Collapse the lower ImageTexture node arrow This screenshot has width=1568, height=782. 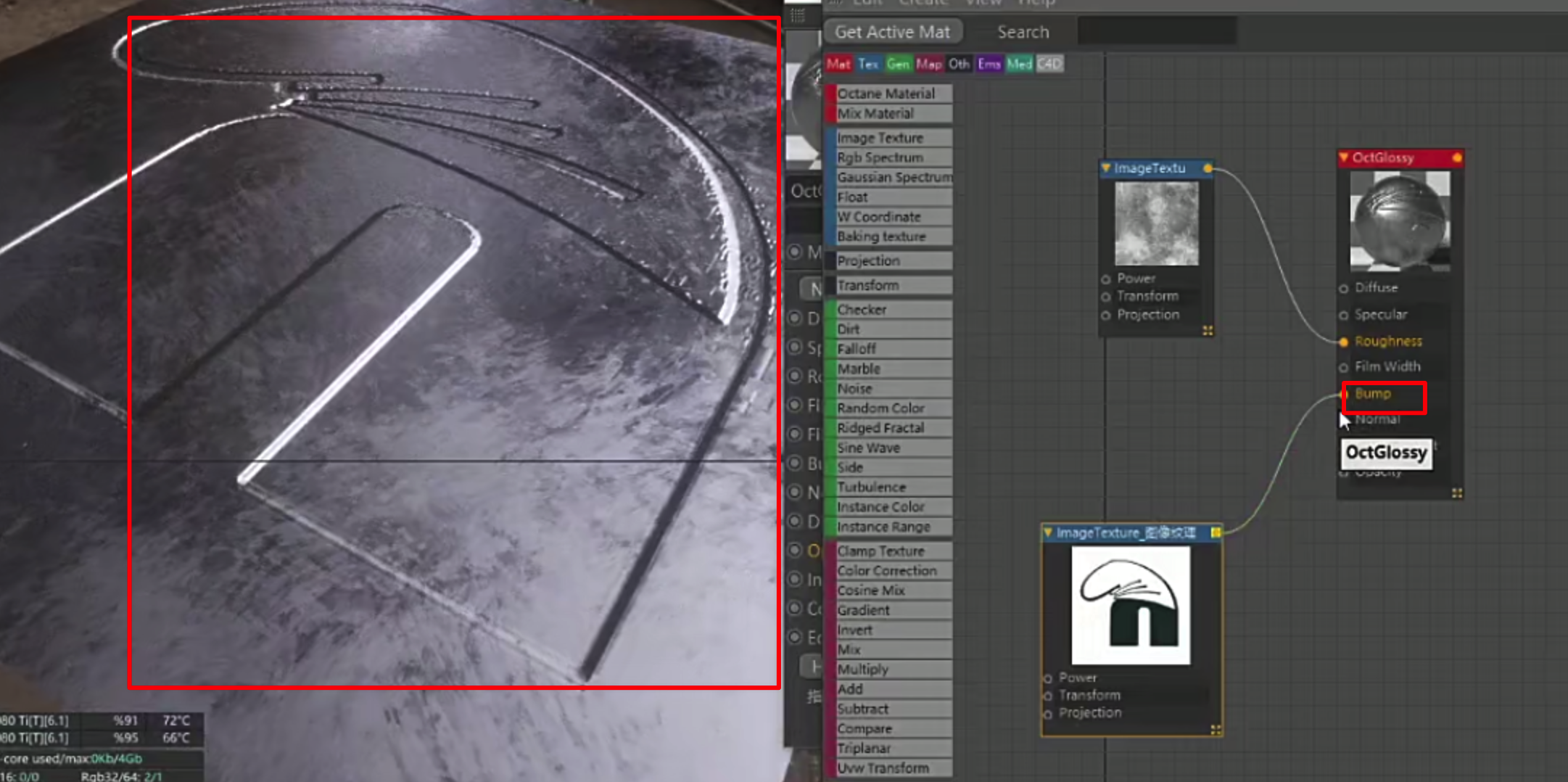point(1048,532)
